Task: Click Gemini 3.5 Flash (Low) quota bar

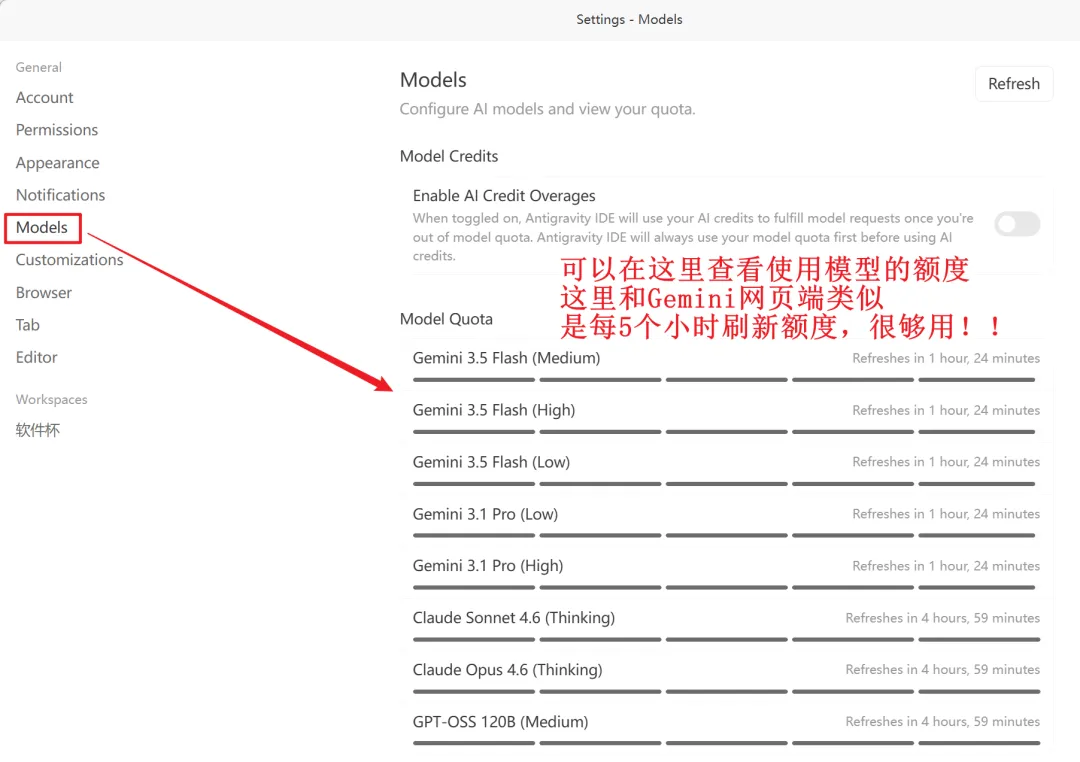Action: point(726,484)
